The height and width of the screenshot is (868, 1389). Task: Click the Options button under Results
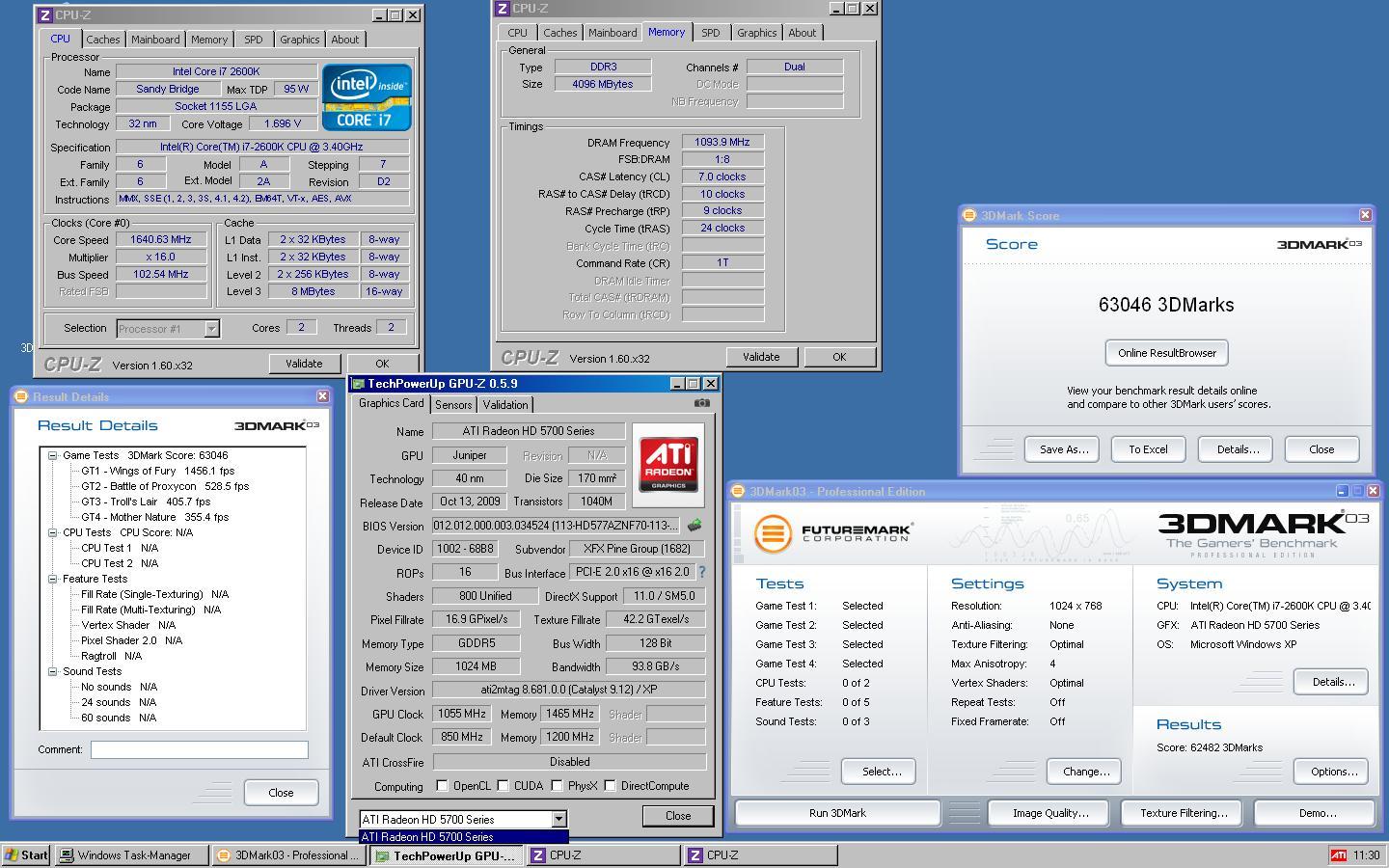(1333, 772)
